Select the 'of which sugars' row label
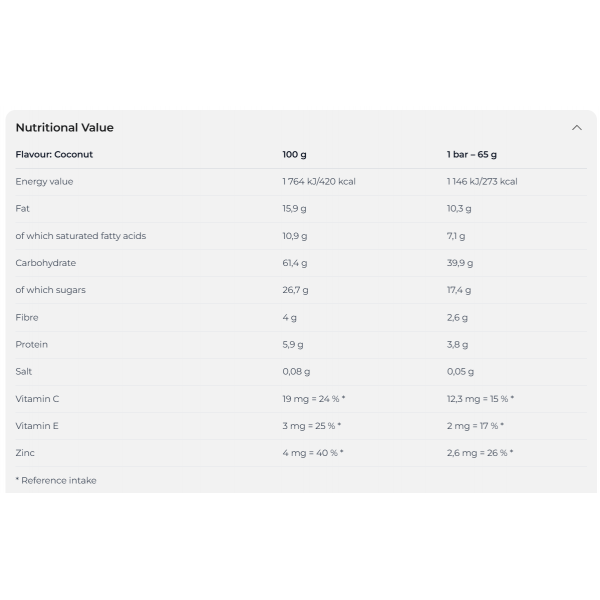This screenshot has width=600, height=600. click(50, 290)
